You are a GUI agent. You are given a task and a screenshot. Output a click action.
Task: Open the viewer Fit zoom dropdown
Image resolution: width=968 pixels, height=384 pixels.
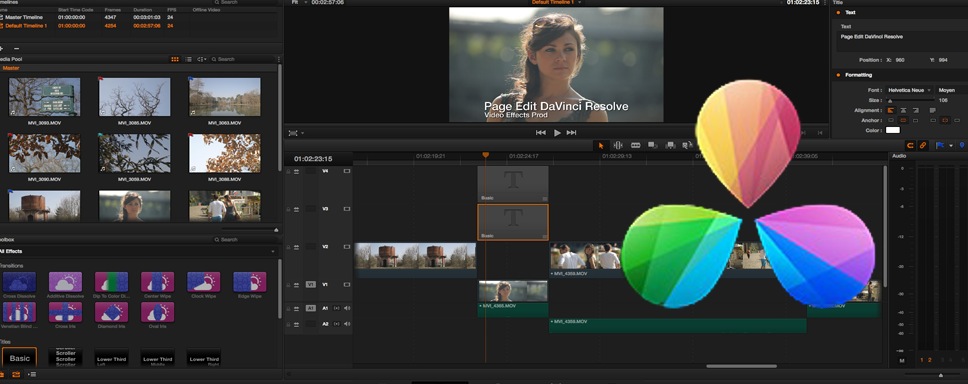click(x=298, y=2)
